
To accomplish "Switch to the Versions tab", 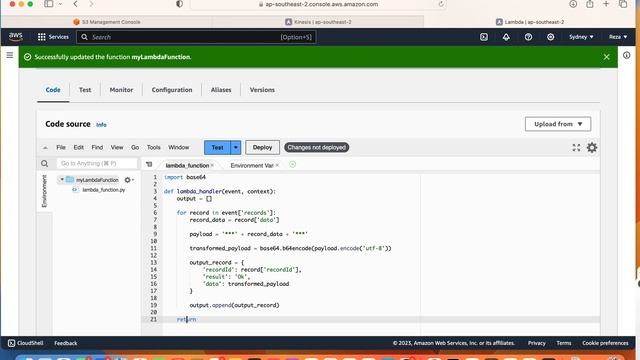I will point(262,90).
